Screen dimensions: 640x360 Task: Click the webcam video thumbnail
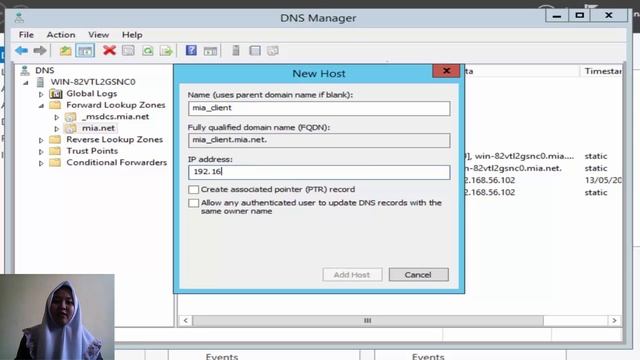pyautogui.click(x=57, y=317)
